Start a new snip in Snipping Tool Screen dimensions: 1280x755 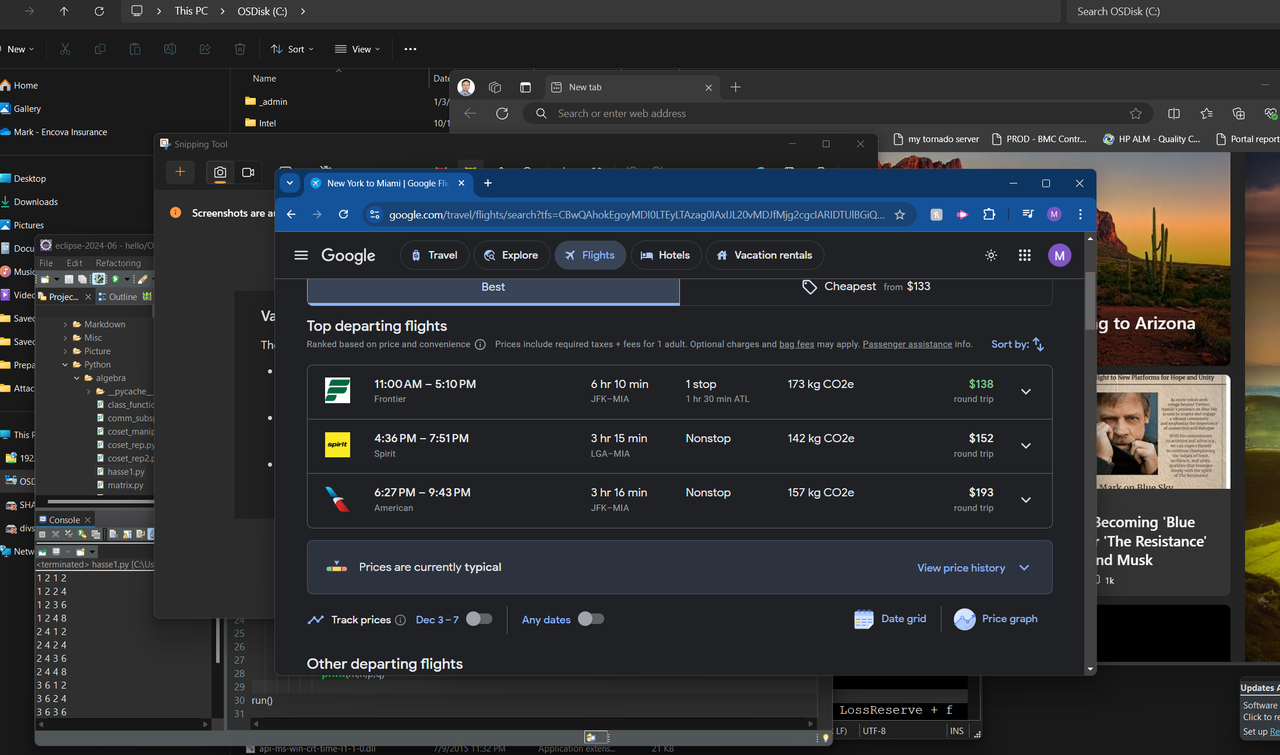coord(180,172)
